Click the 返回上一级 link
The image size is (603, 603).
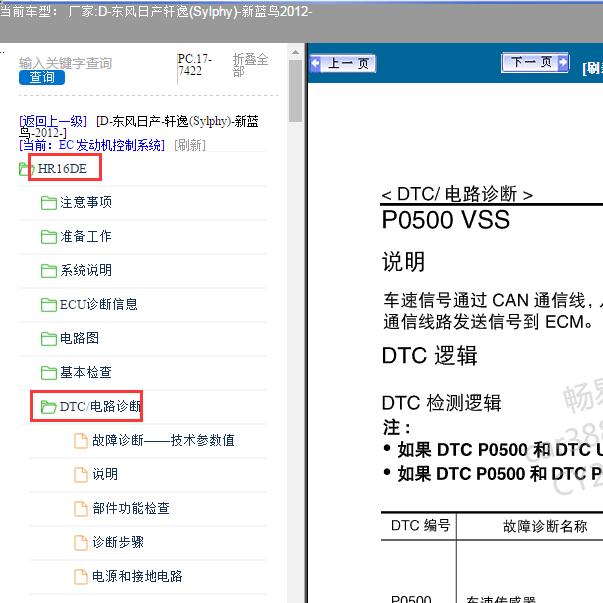[53, 121]
